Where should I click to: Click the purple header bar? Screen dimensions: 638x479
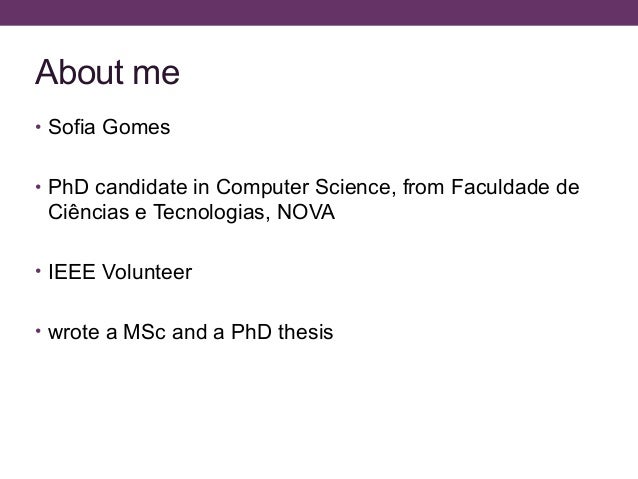[319, 13]
